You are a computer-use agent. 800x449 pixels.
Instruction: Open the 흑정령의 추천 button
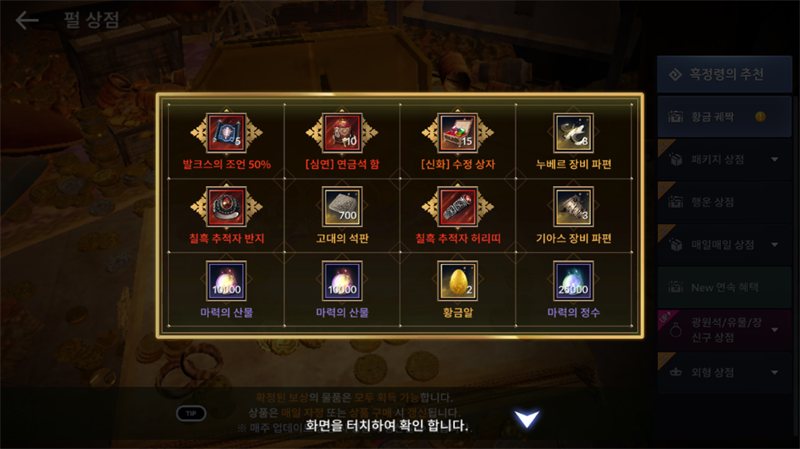(x=724, y=74)
